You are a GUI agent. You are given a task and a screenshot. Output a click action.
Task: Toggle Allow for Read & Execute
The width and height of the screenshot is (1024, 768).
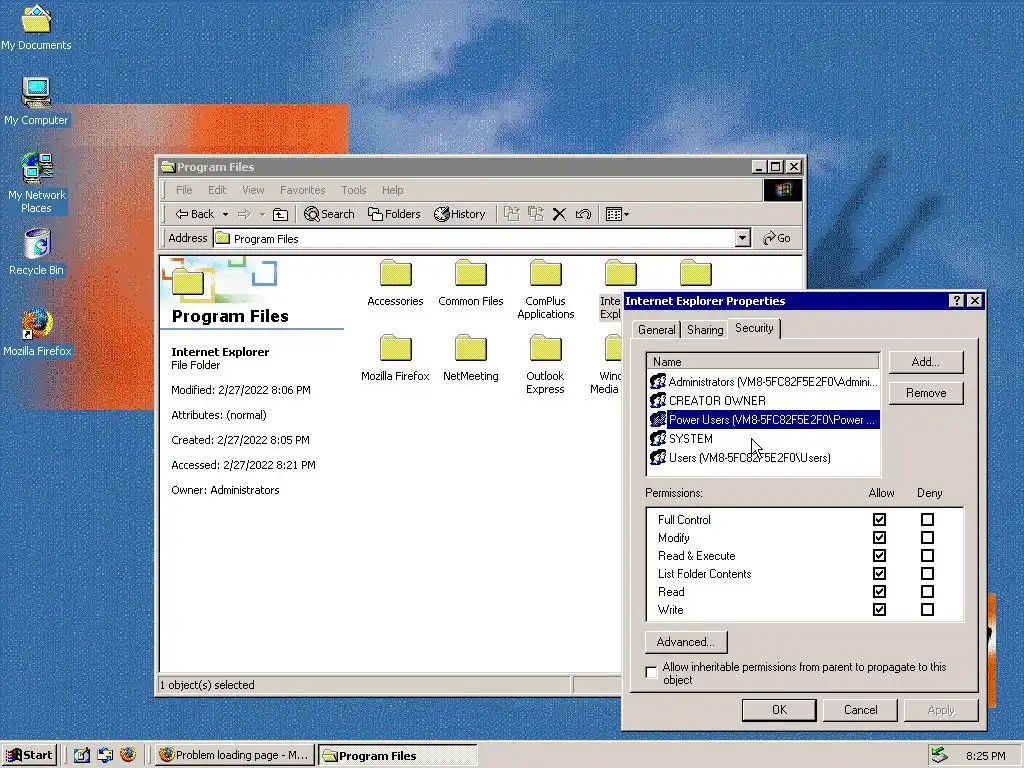(x=879, y=555)
